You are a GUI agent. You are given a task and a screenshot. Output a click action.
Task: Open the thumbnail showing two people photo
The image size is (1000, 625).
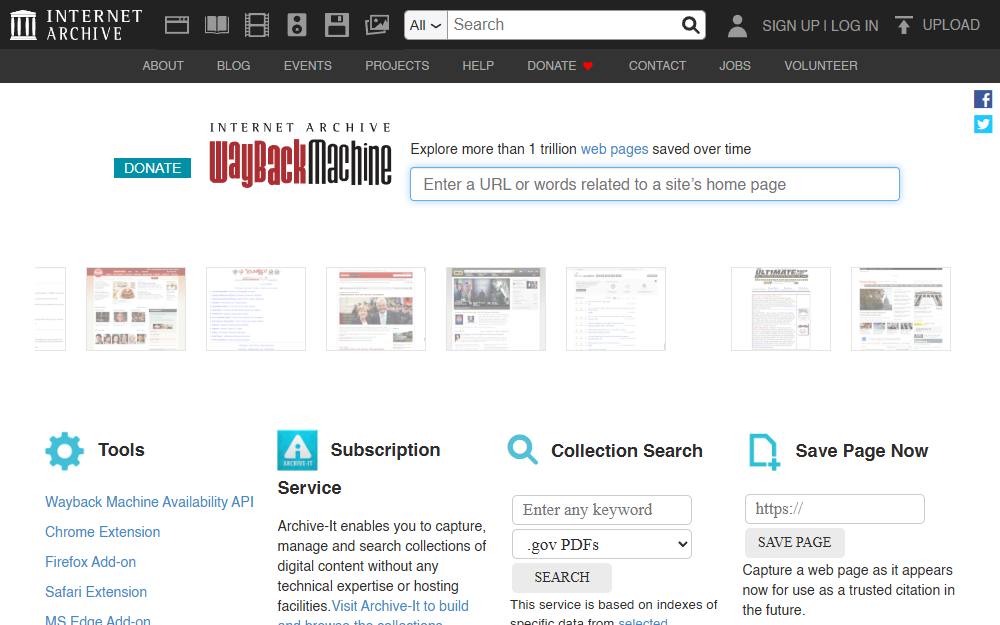376,309
